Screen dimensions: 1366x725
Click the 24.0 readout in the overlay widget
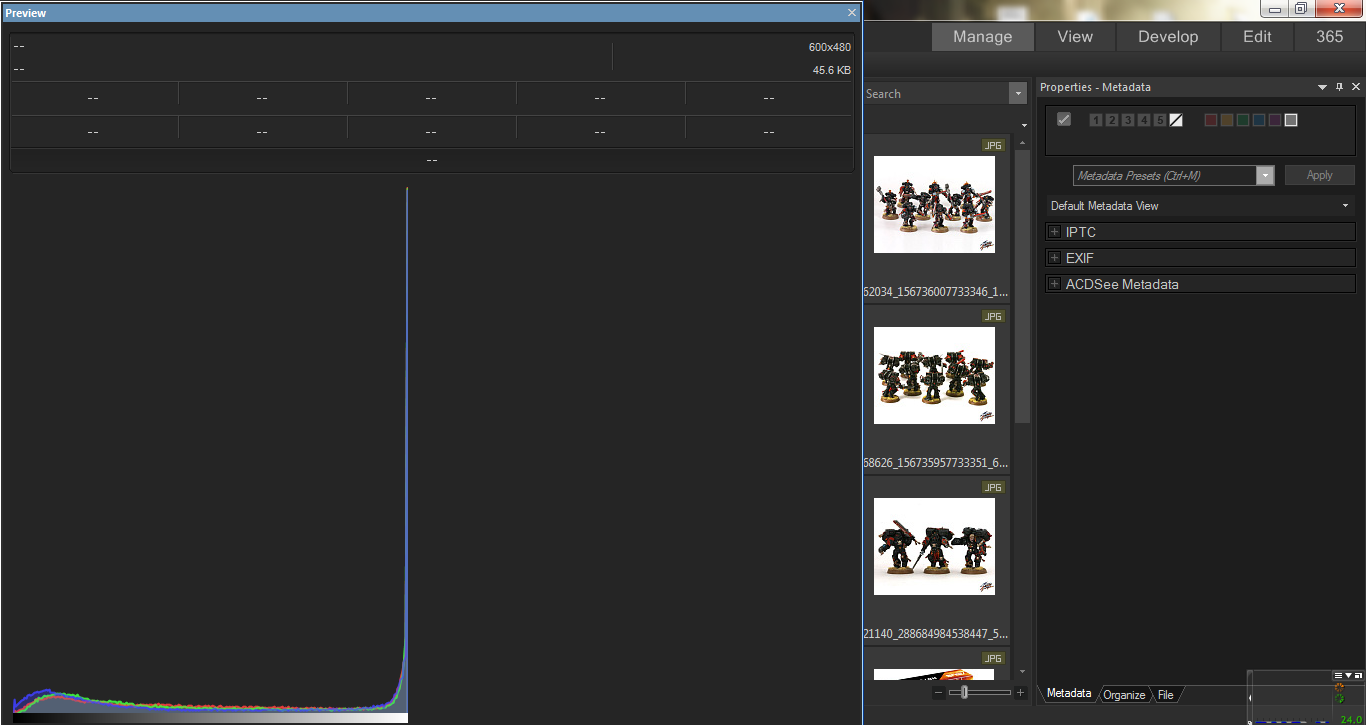(x=1350, y=719)
